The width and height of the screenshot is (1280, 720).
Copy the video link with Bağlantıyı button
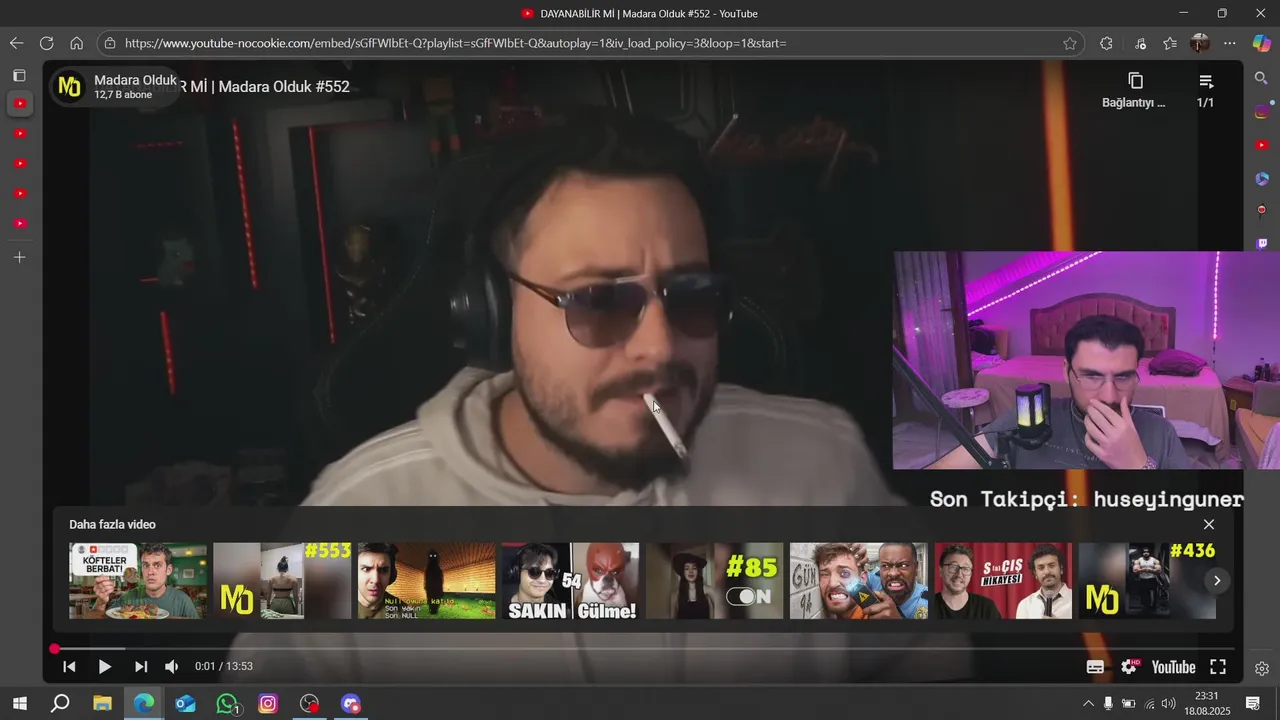[x=1135, y=88]
